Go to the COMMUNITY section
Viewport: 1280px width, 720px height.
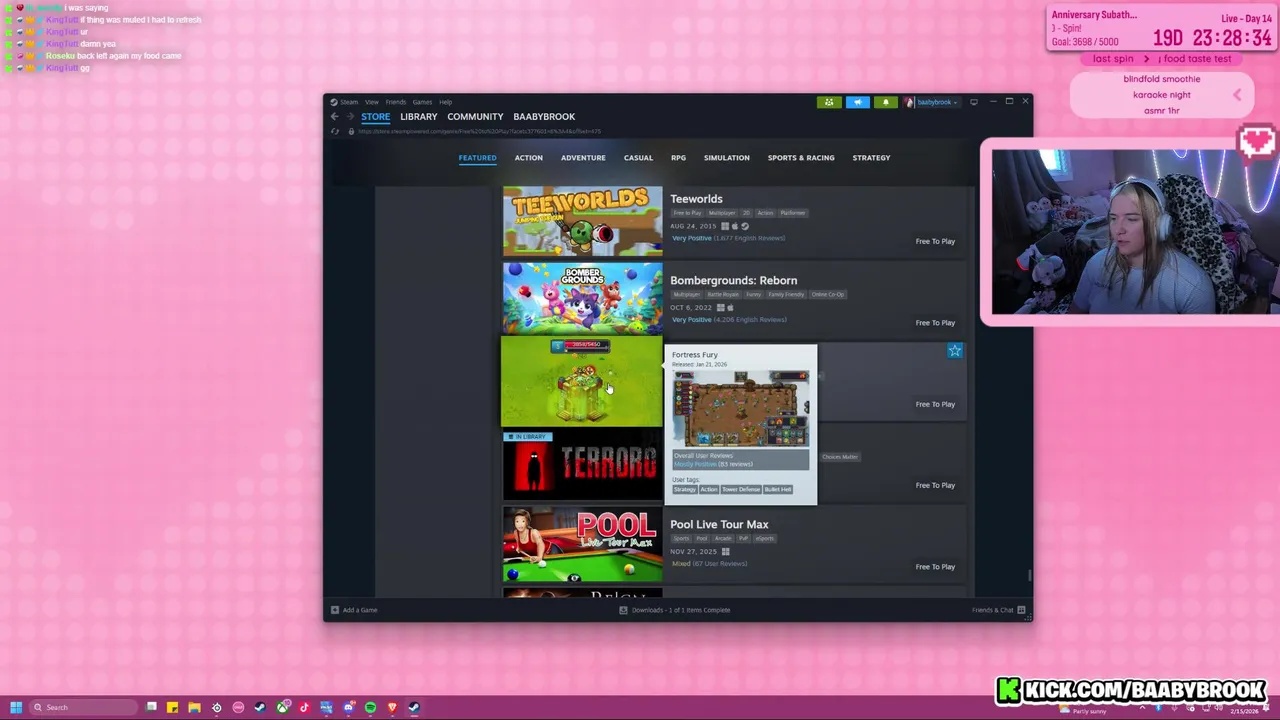click(475, 117)
